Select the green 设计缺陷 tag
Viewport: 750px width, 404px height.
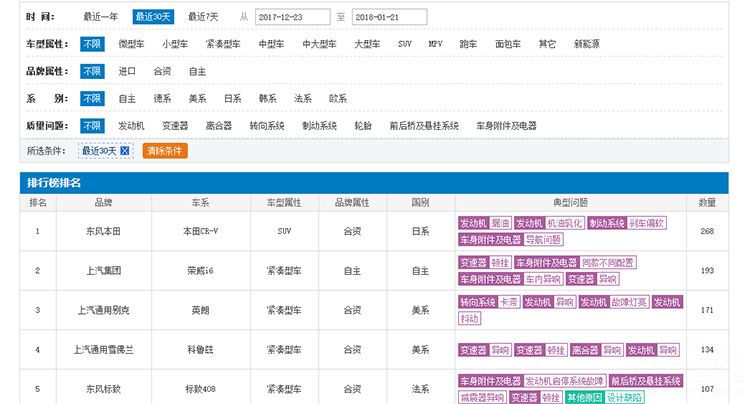(626, 397)
